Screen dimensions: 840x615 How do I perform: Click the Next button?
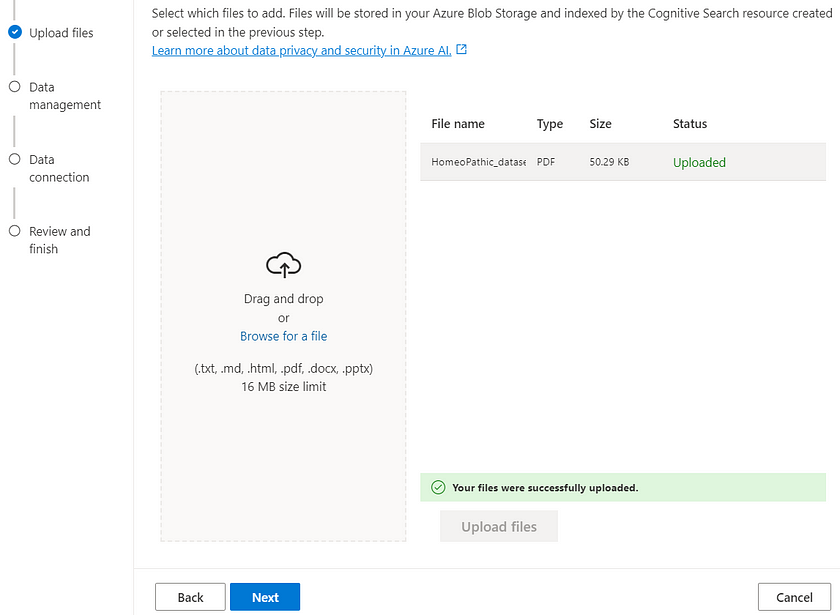point(265,597)
